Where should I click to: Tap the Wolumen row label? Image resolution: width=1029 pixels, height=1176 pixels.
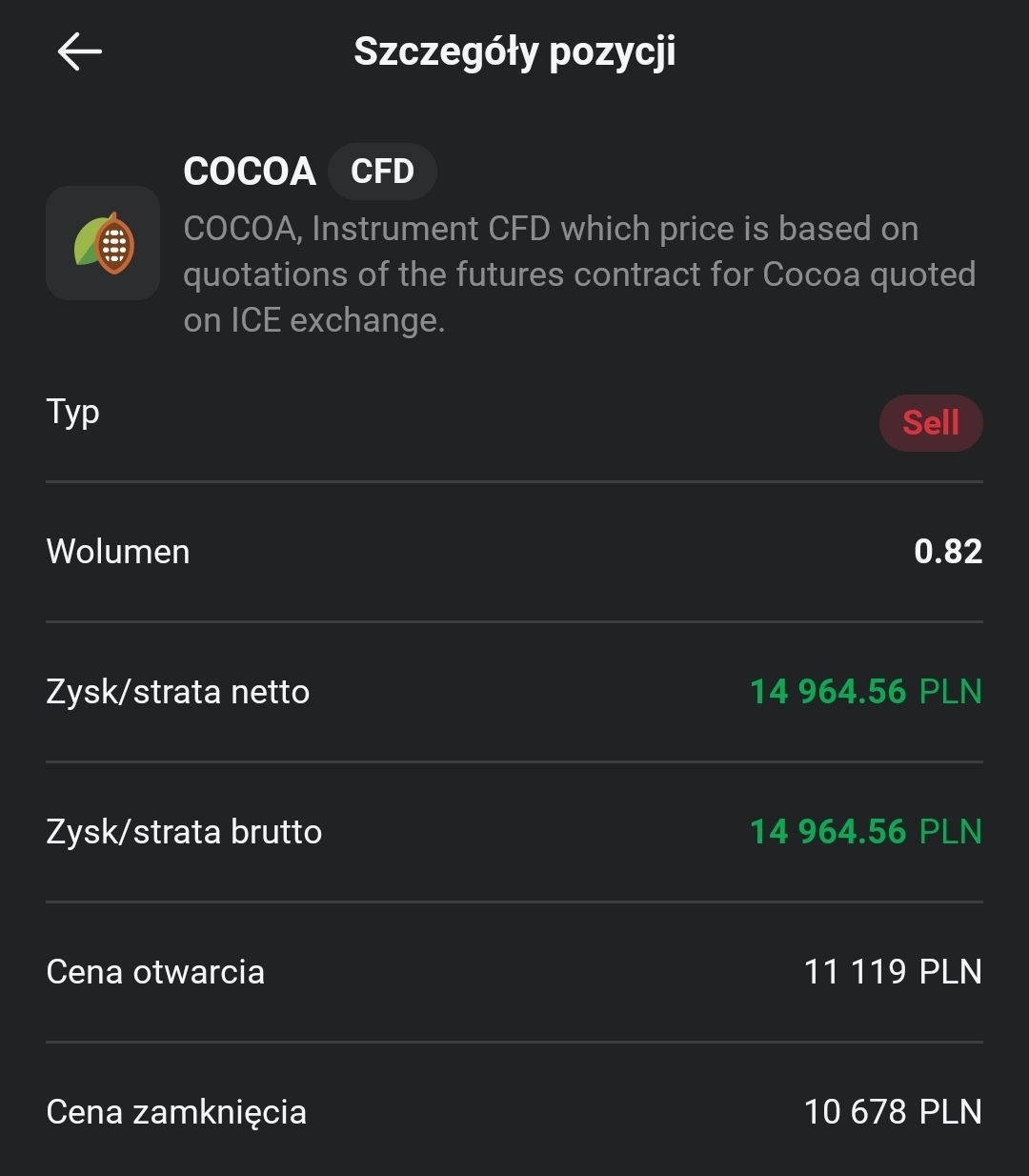tap(118, 552)
